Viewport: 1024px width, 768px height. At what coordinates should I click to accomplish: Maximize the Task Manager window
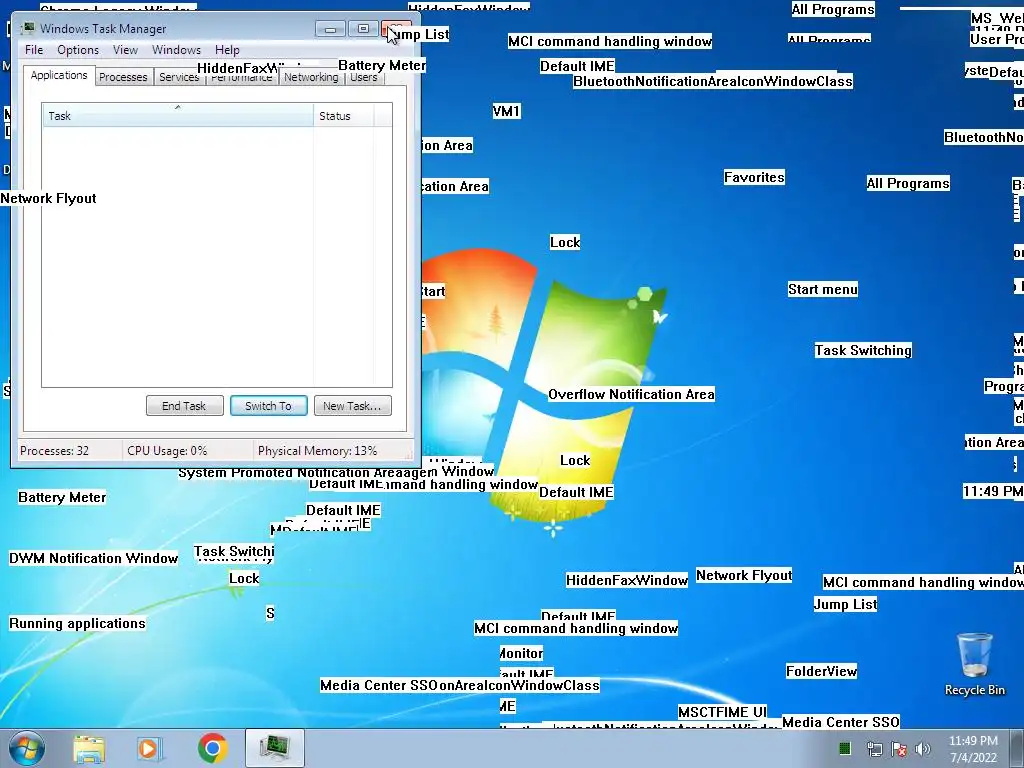[x=363, y=29]
